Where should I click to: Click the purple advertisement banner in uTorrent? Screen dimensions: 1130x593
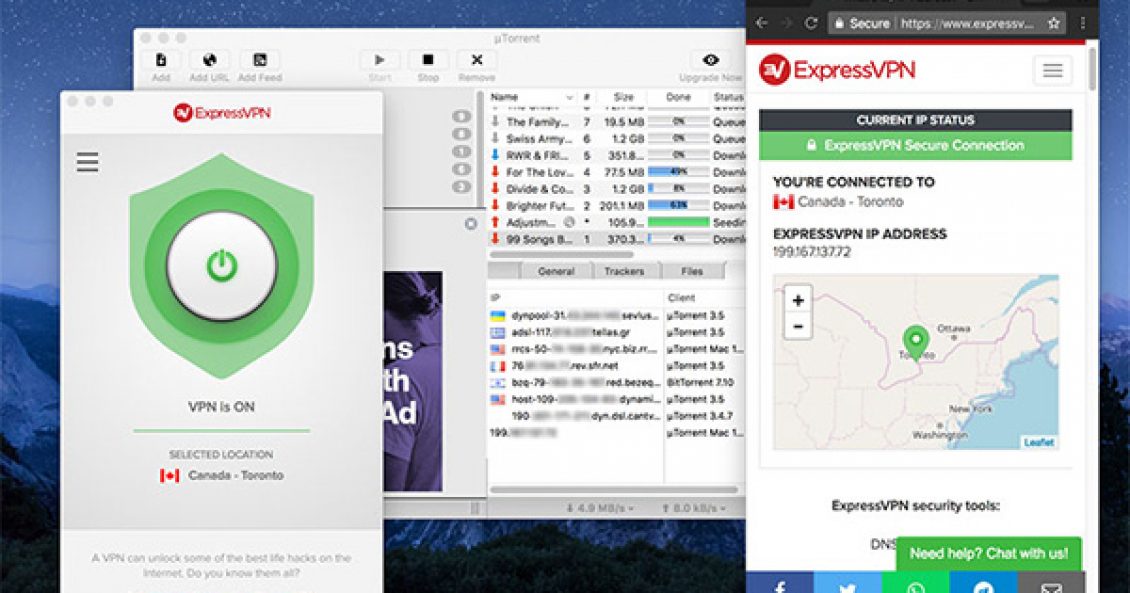413,381
